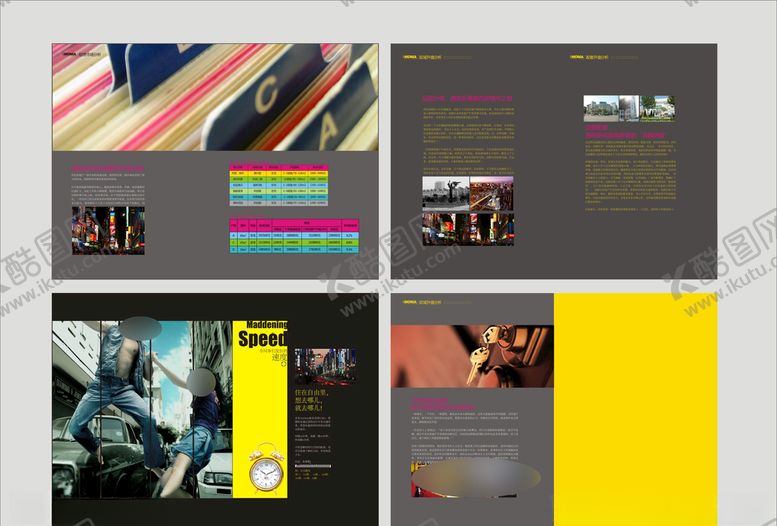Open the file folder tabs banner image
The image size is (777, 526).
pos(215,97)
